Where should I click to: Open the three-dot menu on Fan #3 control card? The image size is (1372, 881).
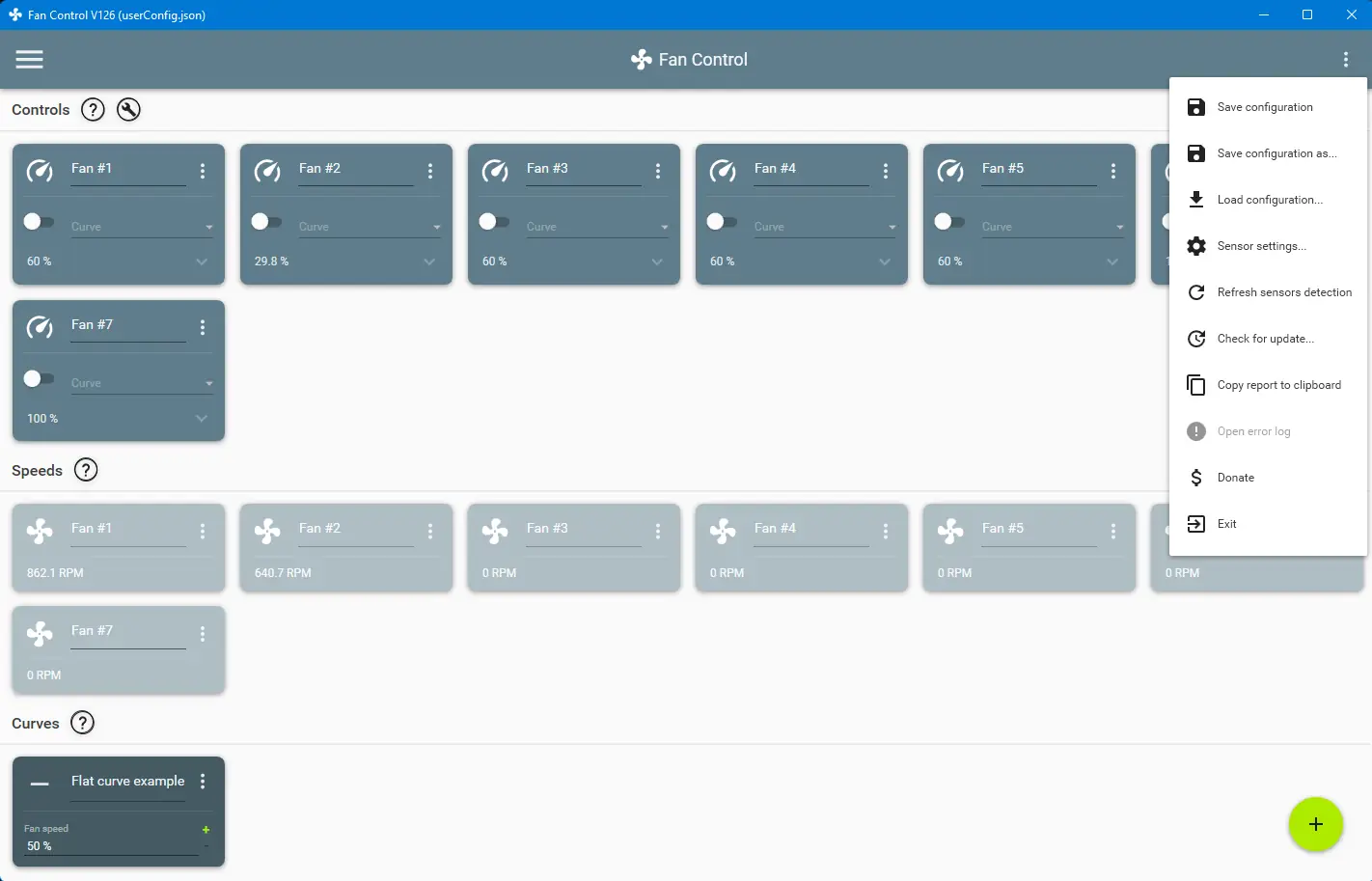[658, 171]
